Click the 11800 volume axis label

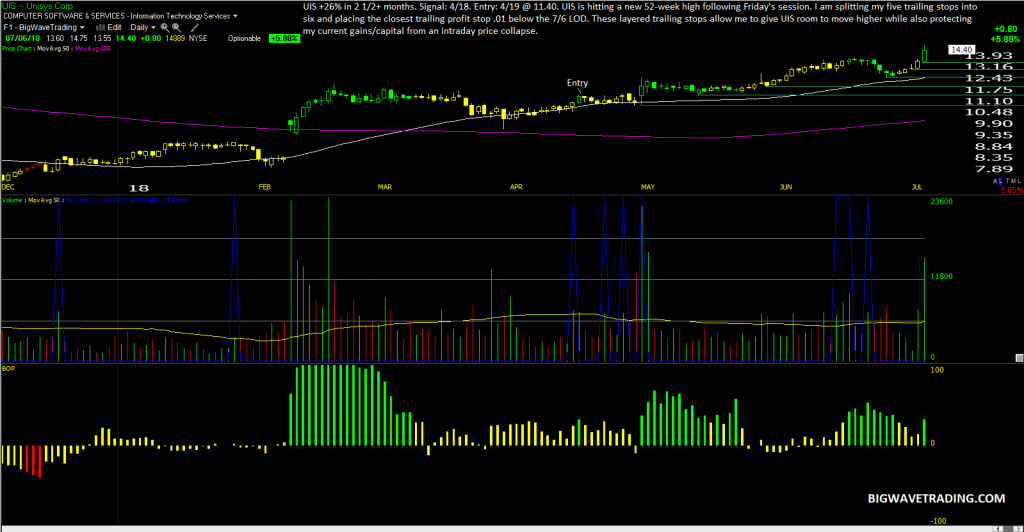point(941,277)
